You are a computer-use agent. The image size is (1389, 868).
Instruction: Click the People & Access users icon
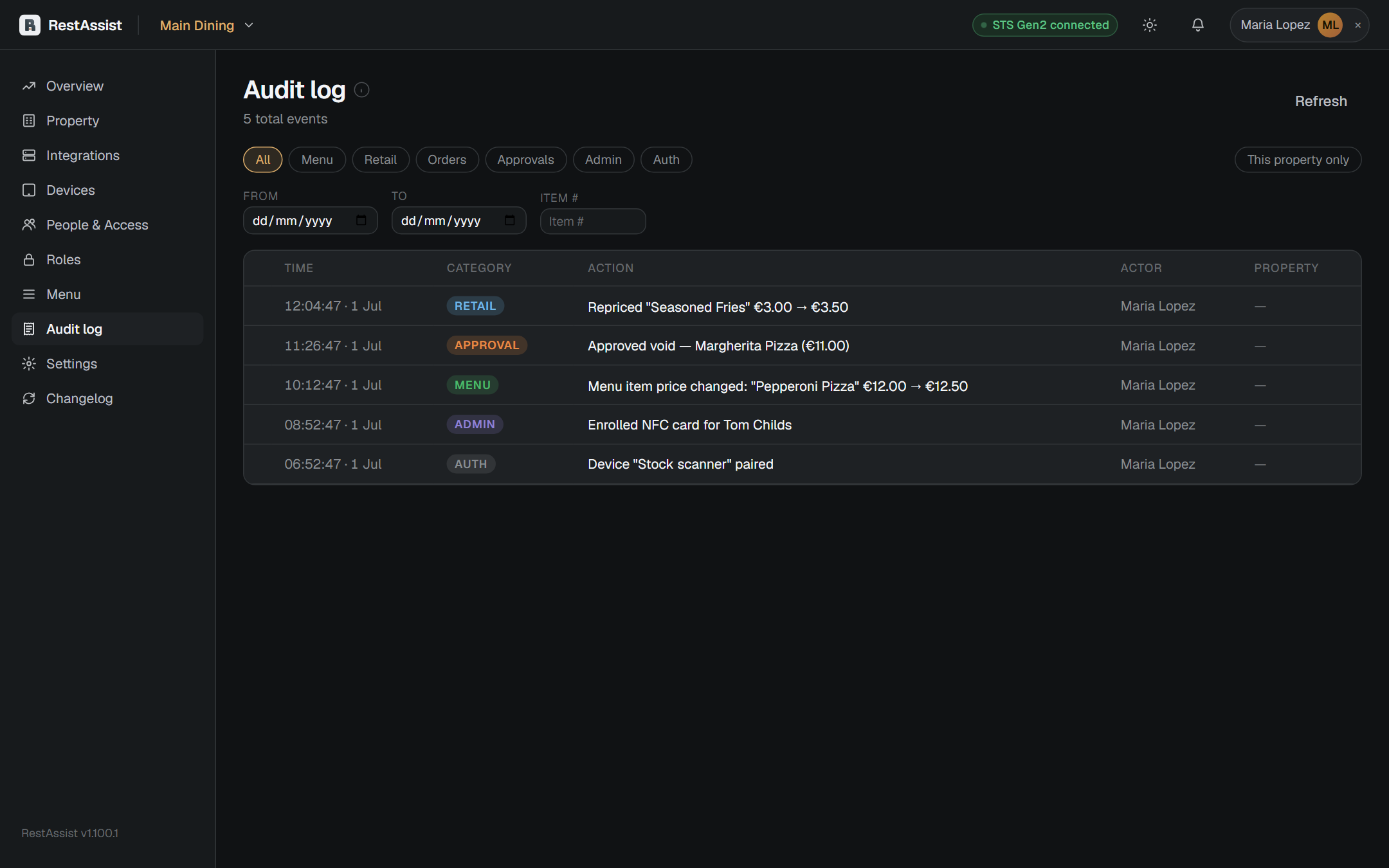[29, 225]
